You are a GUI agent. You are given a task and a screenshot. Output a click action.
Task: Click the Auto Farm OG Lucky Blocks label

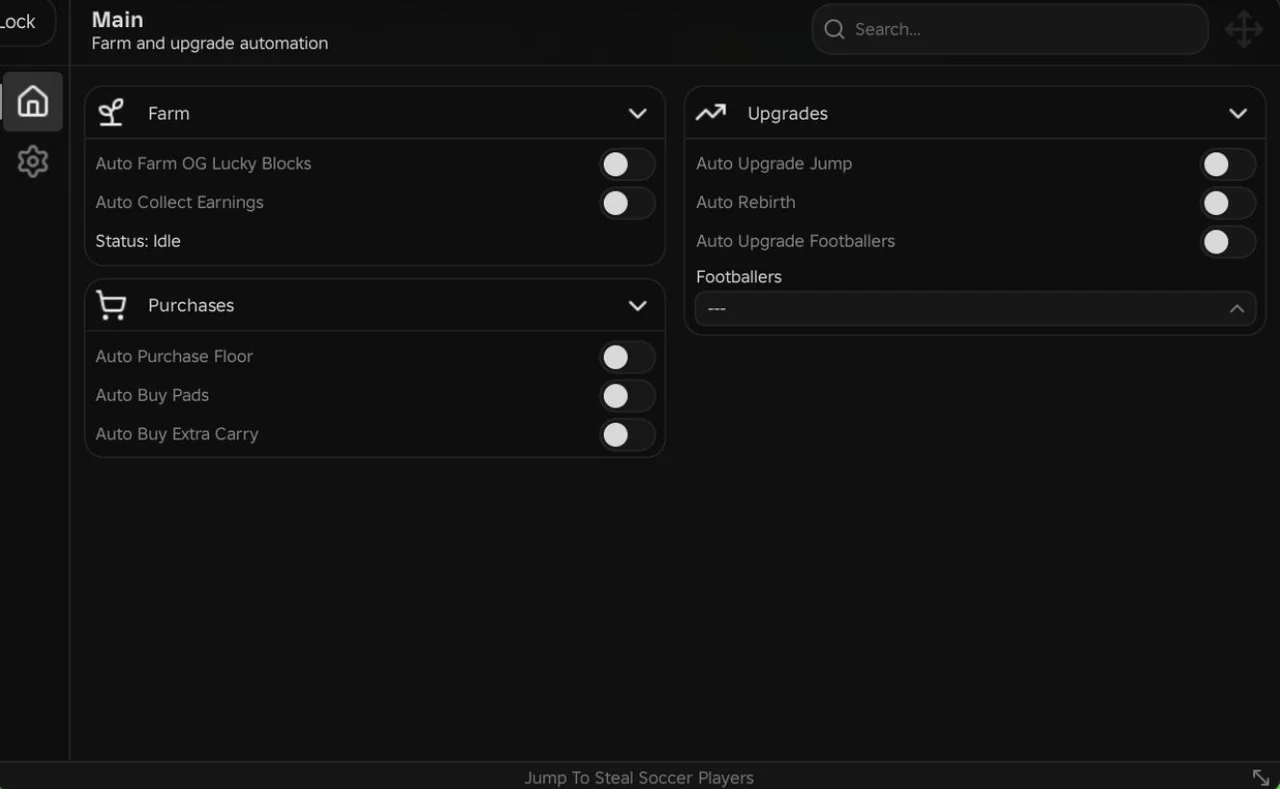tap(203, 164)
